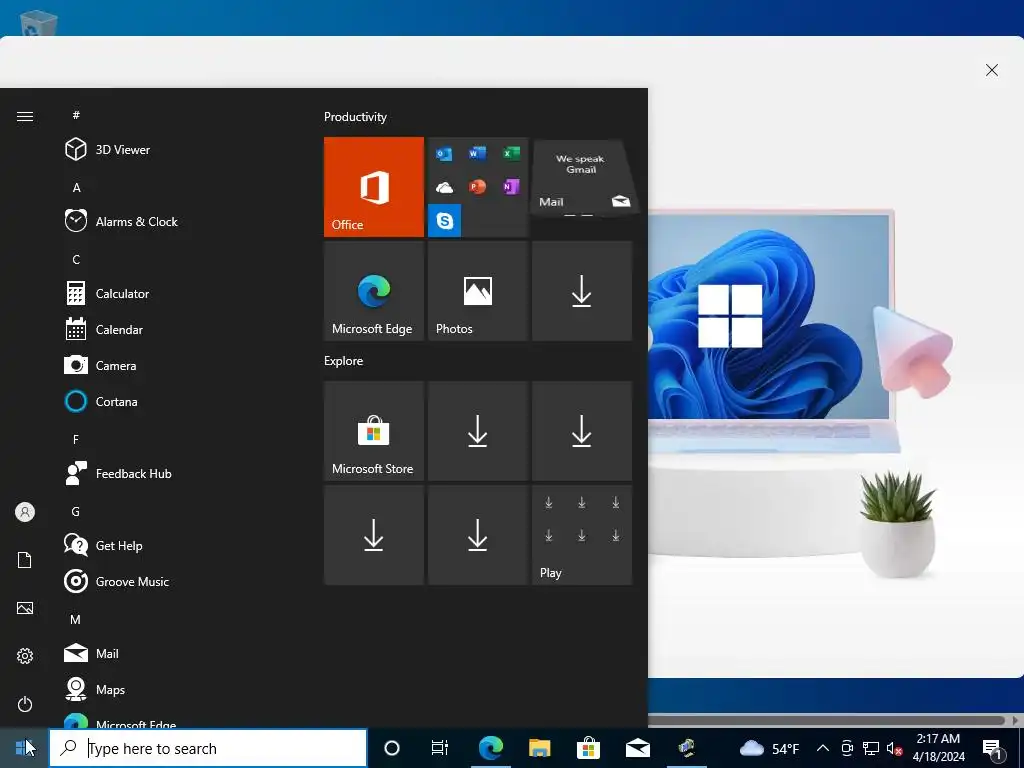Click the Productivity group header
The width and height of the screenshot is (1024, 768).
point(355,117)
